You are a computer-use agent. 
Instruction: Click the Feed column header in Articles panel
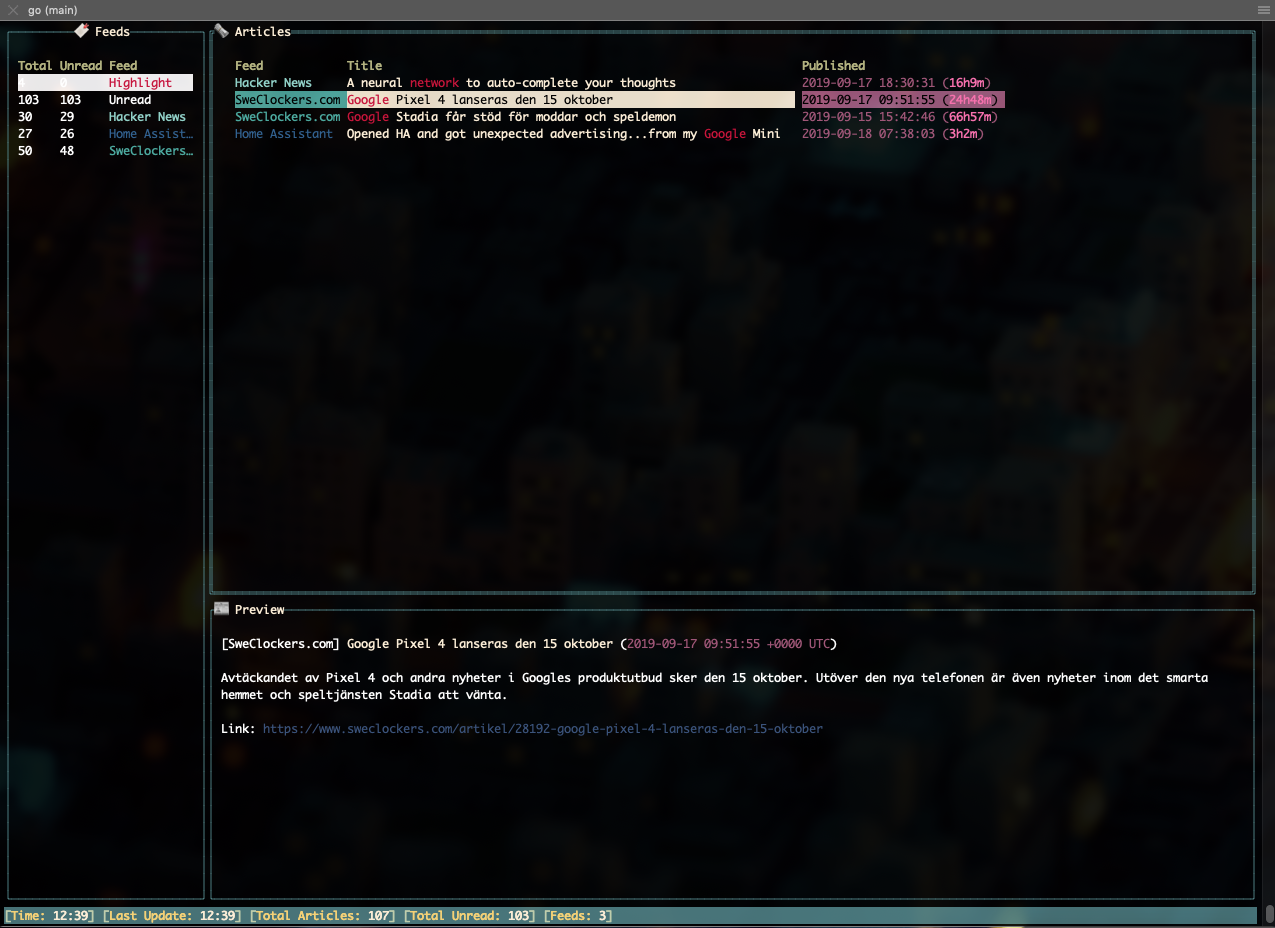249,66
